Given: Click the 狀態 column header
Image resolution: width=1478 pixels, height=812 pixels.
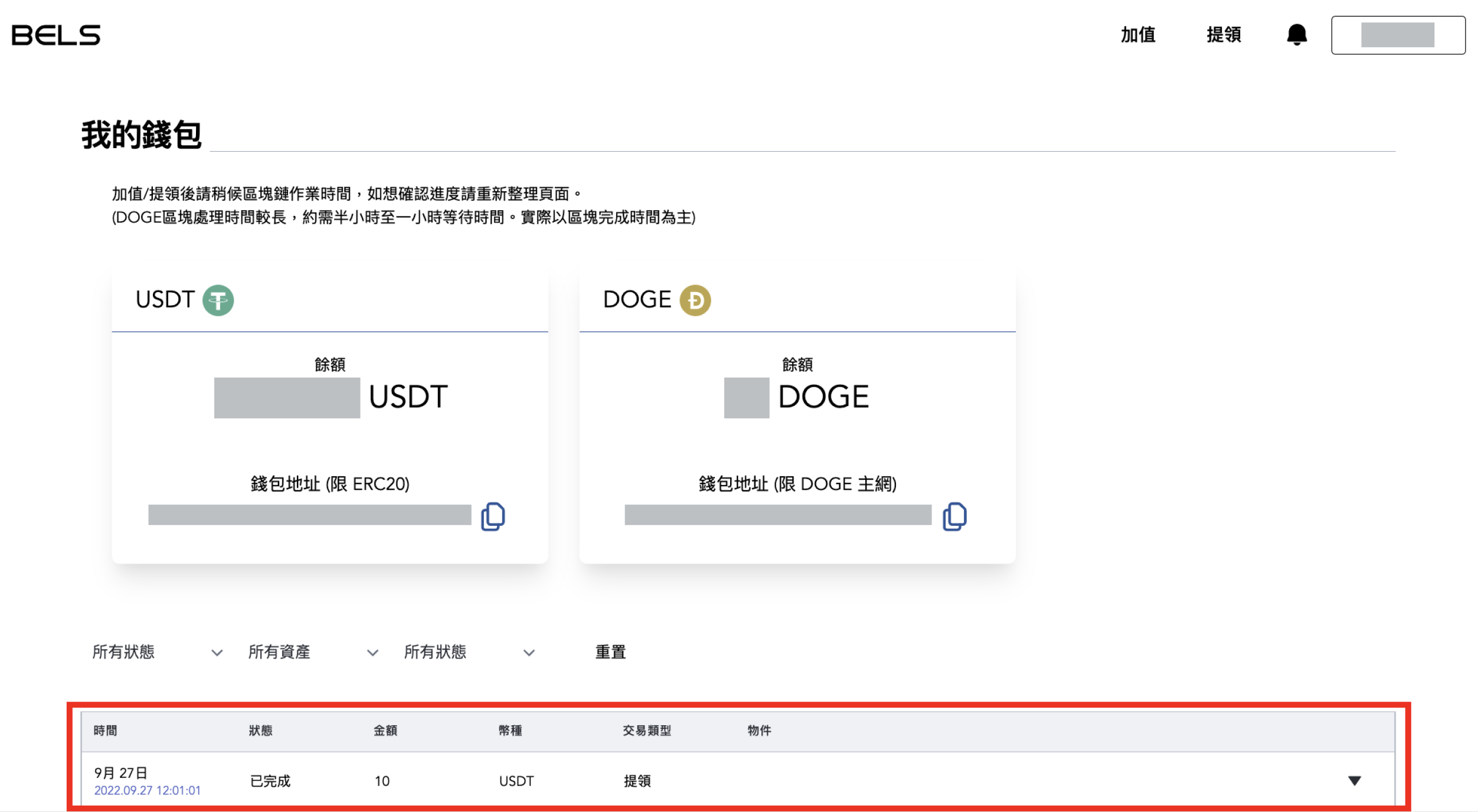Looking at the screenshot, I should click(x=260, y=731).
